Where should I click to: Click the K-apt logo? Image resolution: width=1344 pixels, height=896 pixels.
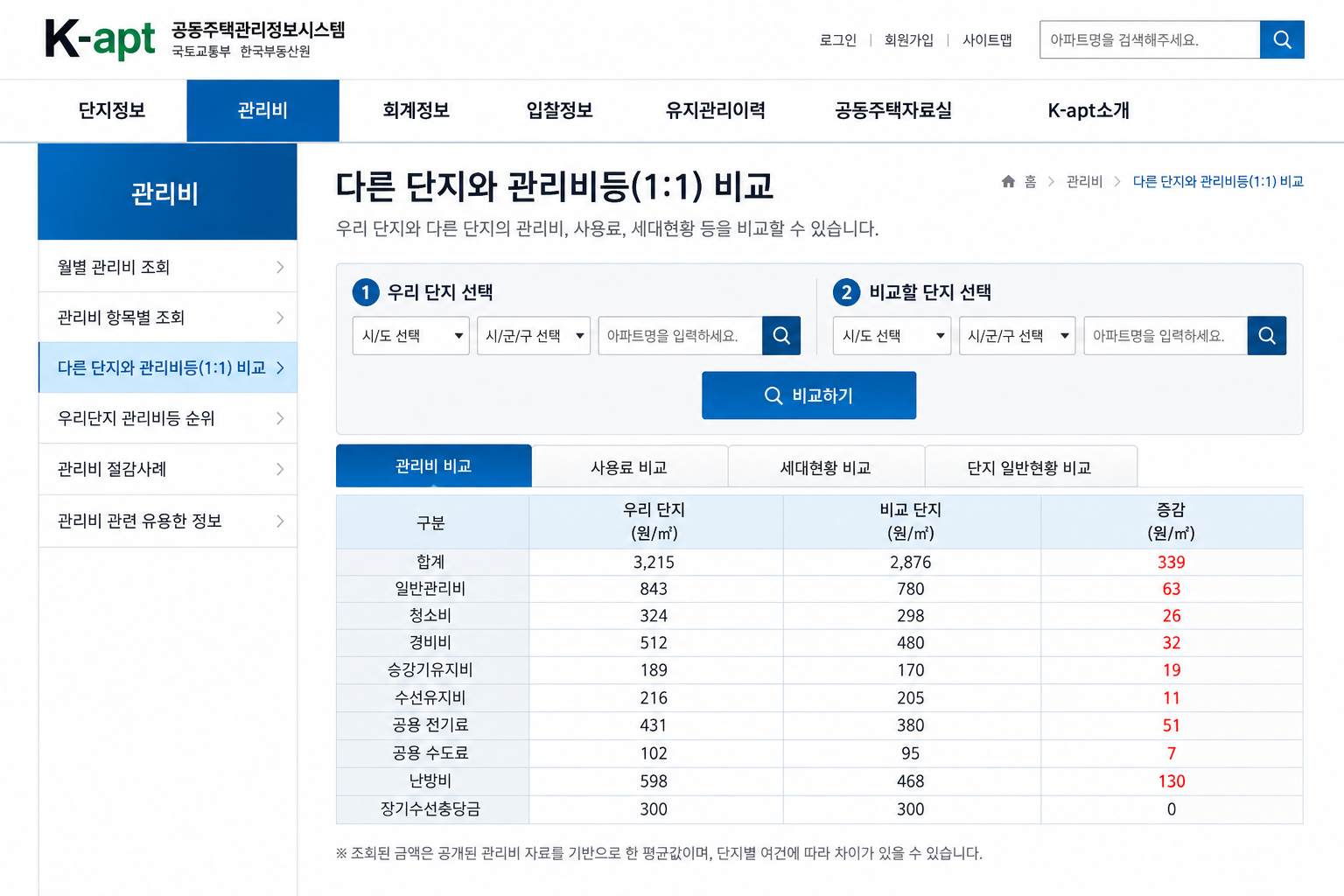[x=100, y=39]
